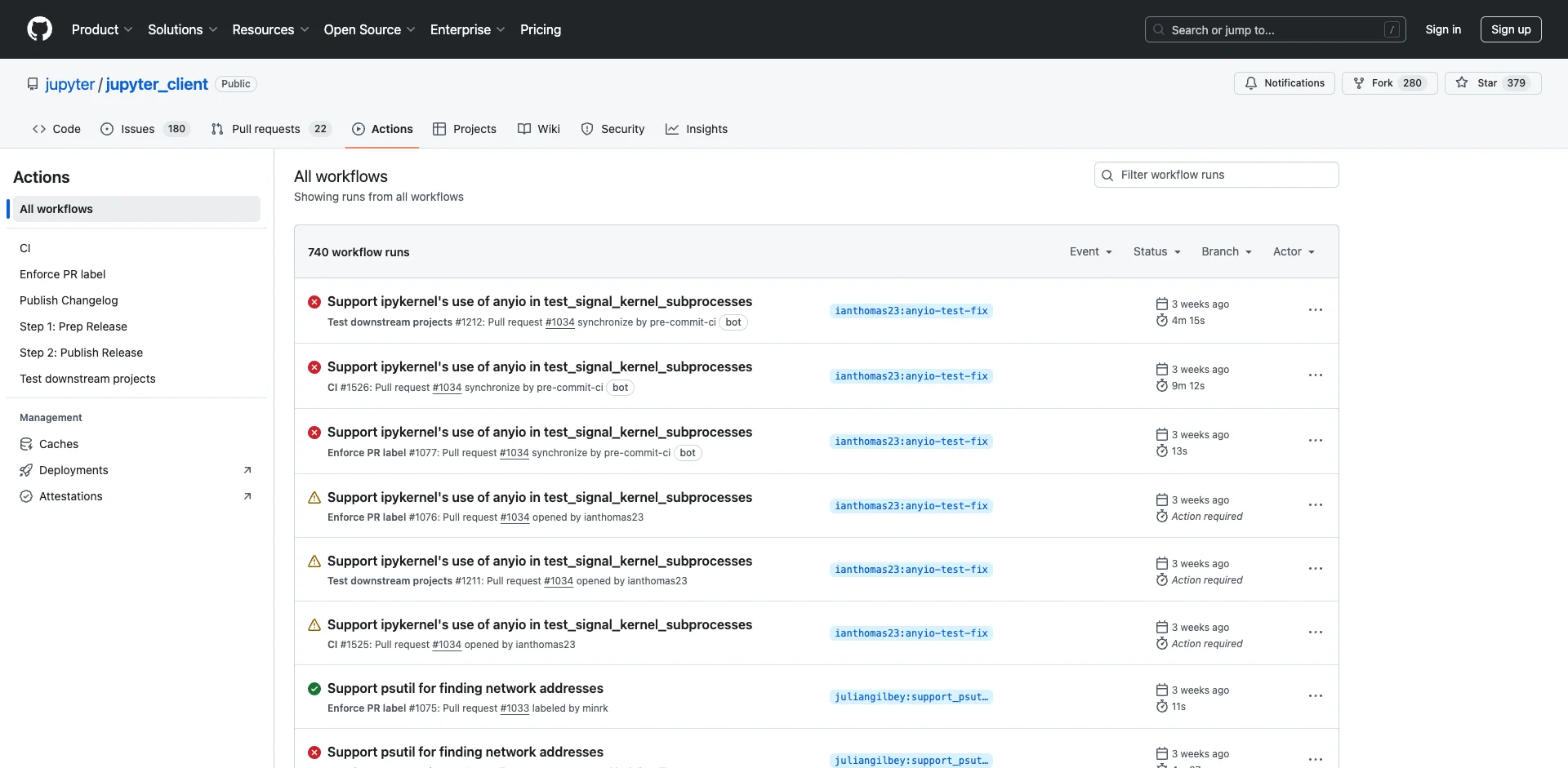Viewport: 1568px width, 768px height.
Task: Select Enforce PR label workflow
Action: click(x=136, y=274)
